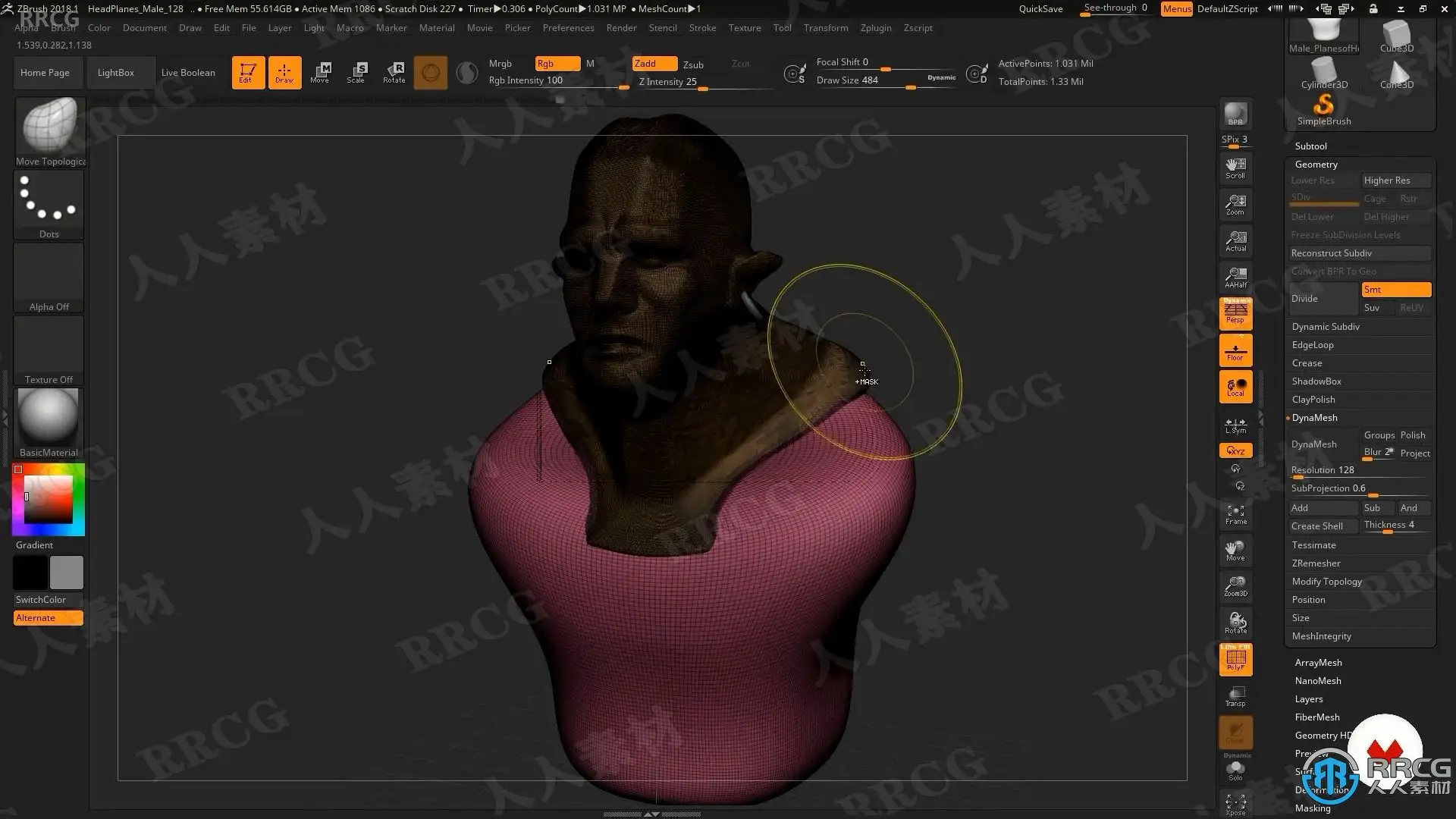Expand the Subtool palette section
This screenshot has width=1456, height=819.
1310,146
